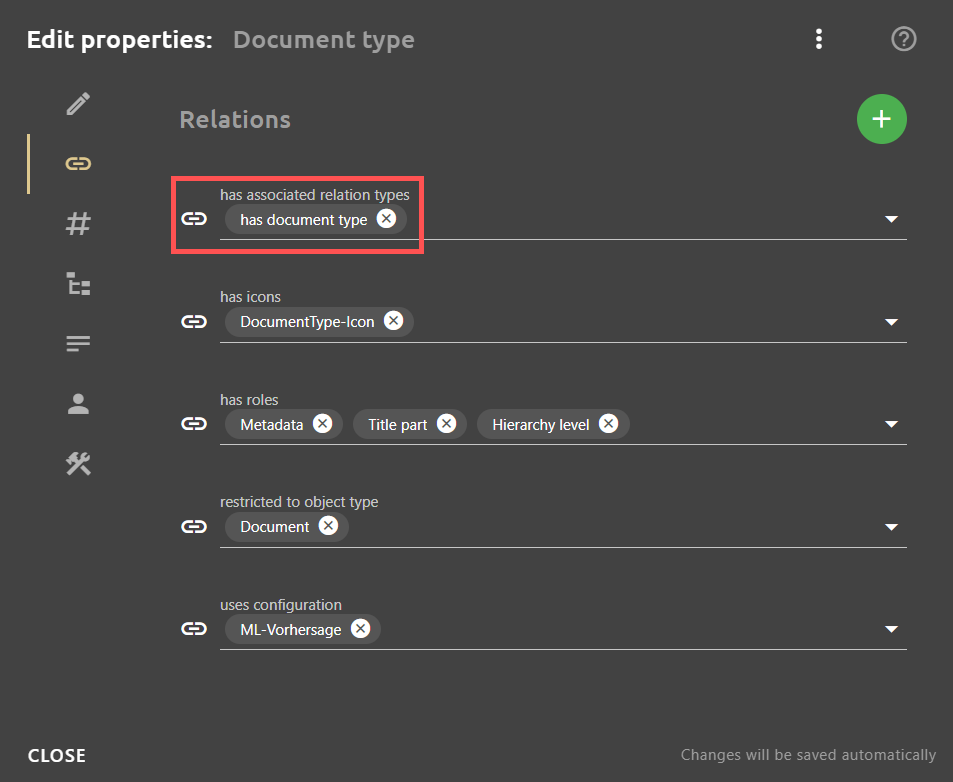The height and width of the screenshot is (782, 953).
Task: Expand the has roles dropdown
Action: 891,424
